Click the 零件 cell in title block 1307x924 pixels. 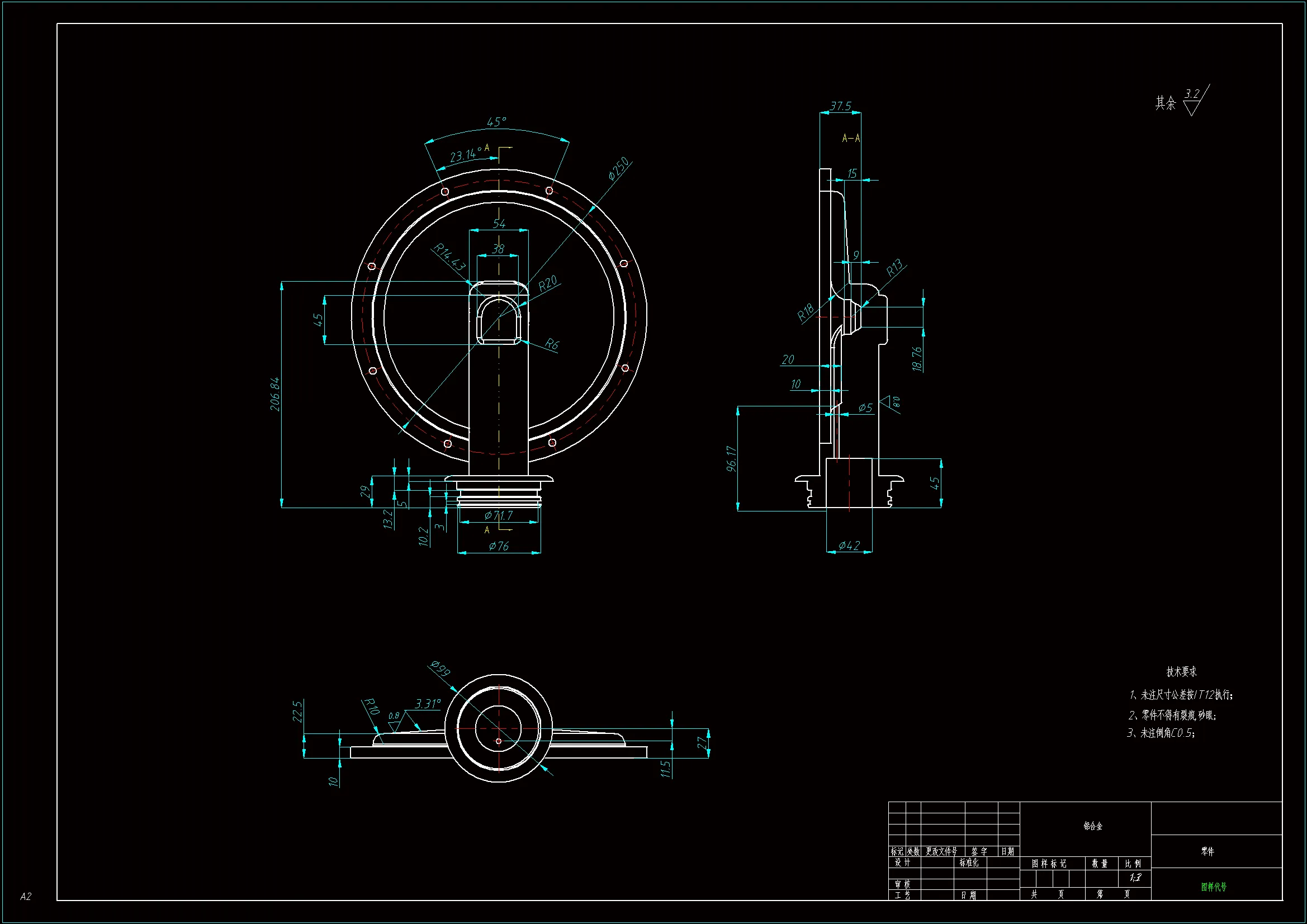click(1207, 852)
